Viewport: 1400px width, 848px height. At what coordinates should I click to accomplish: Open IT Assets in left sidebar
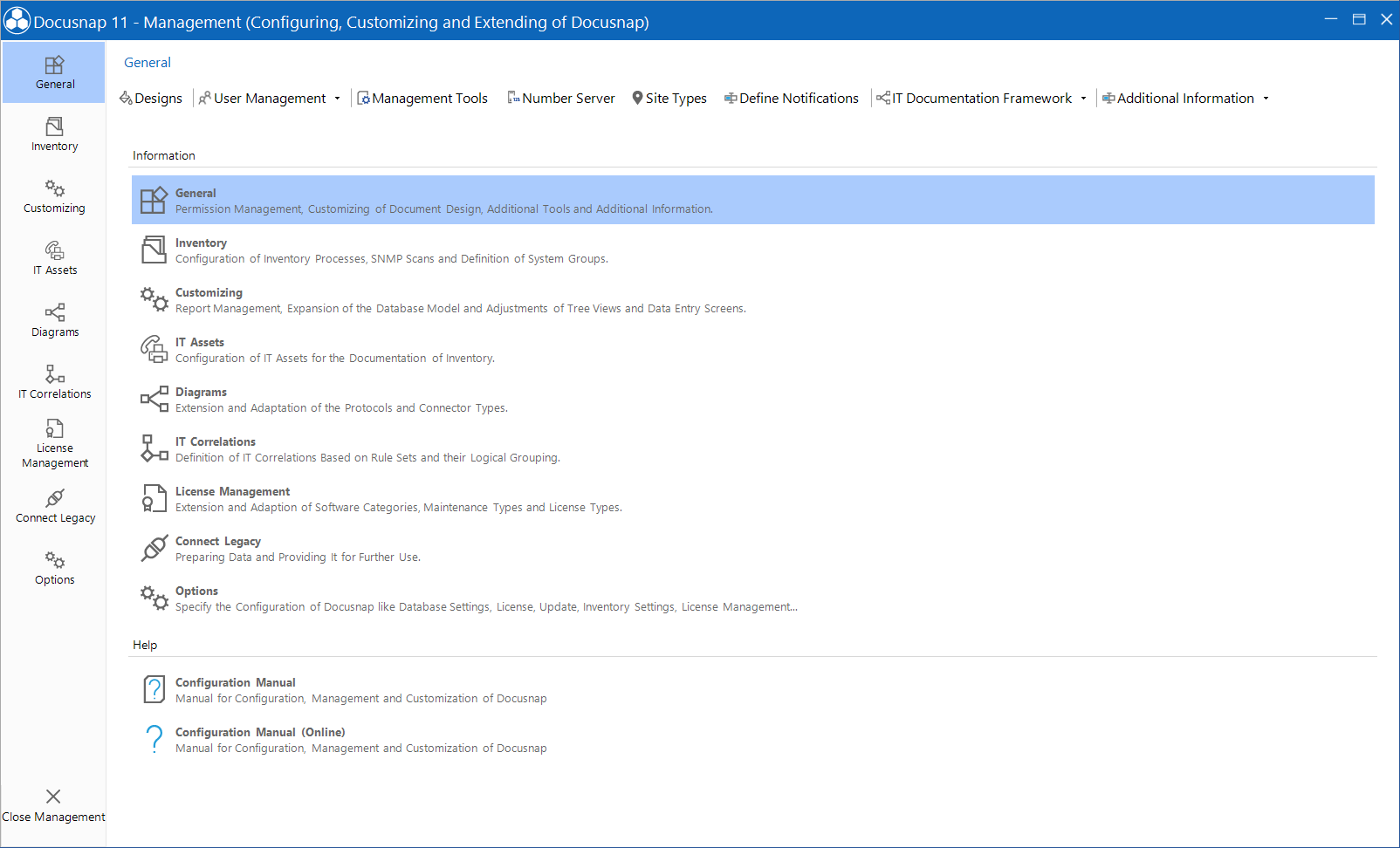point(54,258)
